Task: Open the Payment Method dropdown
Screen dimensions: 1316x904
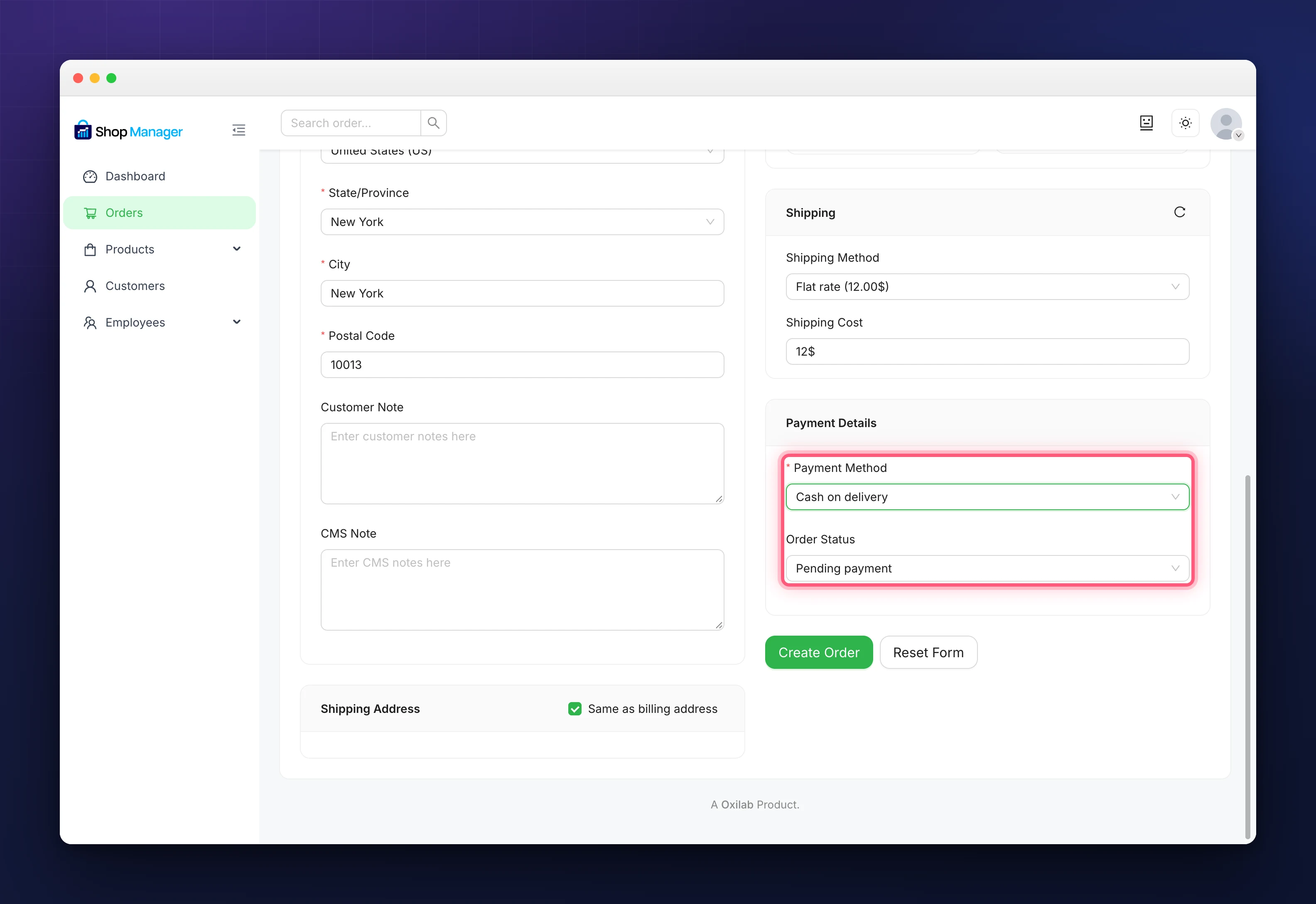Action: click(987, 497)
